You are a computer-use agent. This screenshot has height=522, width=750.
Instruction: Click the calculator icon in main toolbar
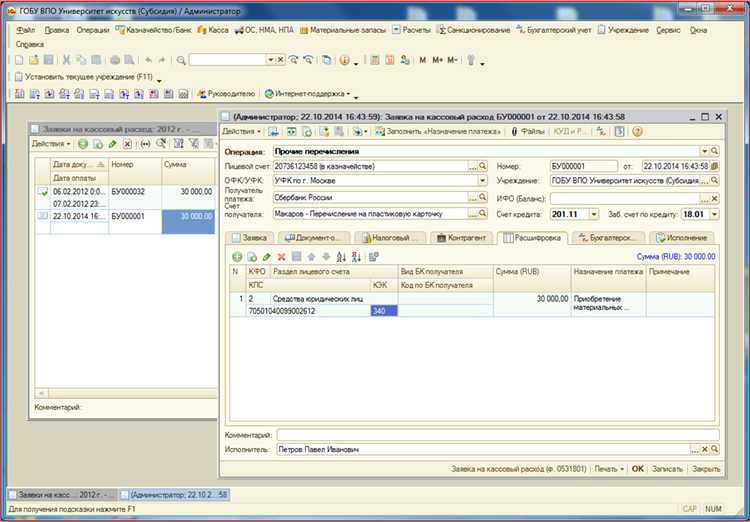[x=375, y=60]
